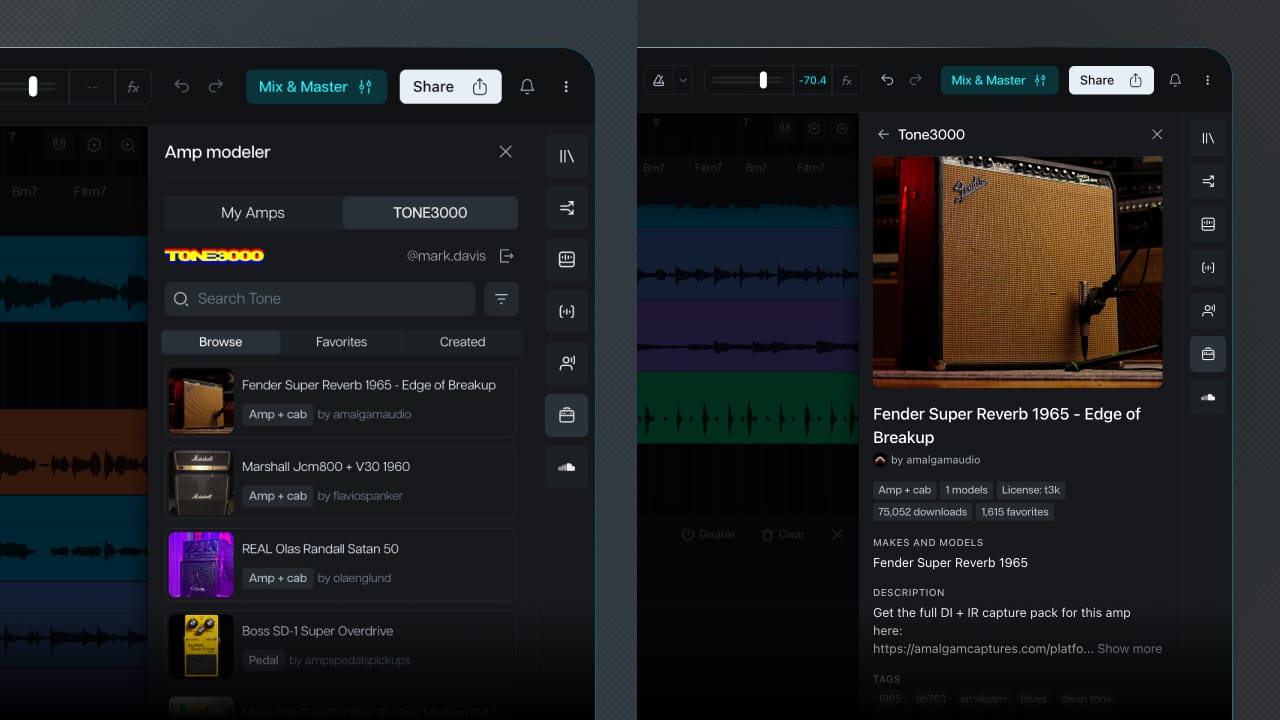Open collaborators icon beside Amp modeler panel
Screen dimensions: 1280x720
(x=567, y=363)
